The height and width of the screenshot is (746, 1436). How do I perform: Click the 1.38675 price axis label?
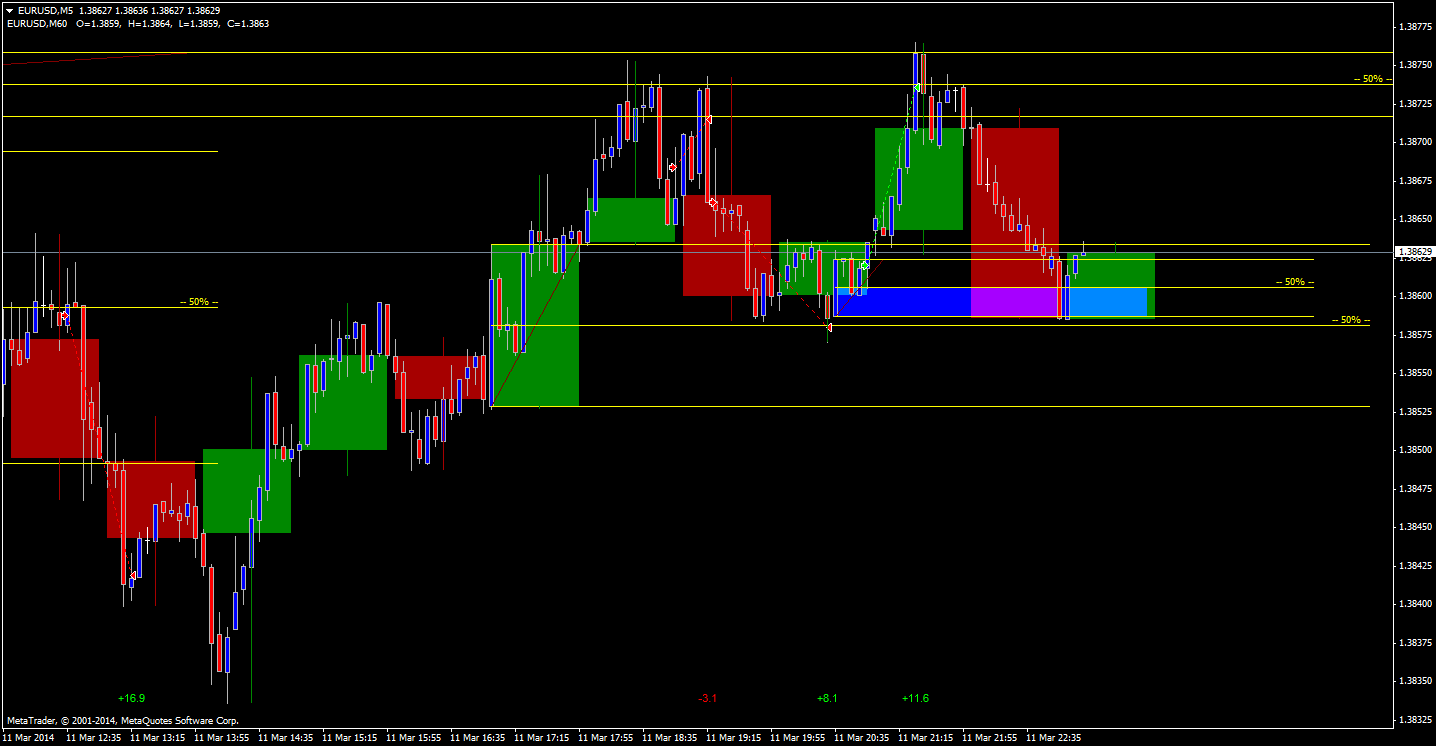[1414, 181]
